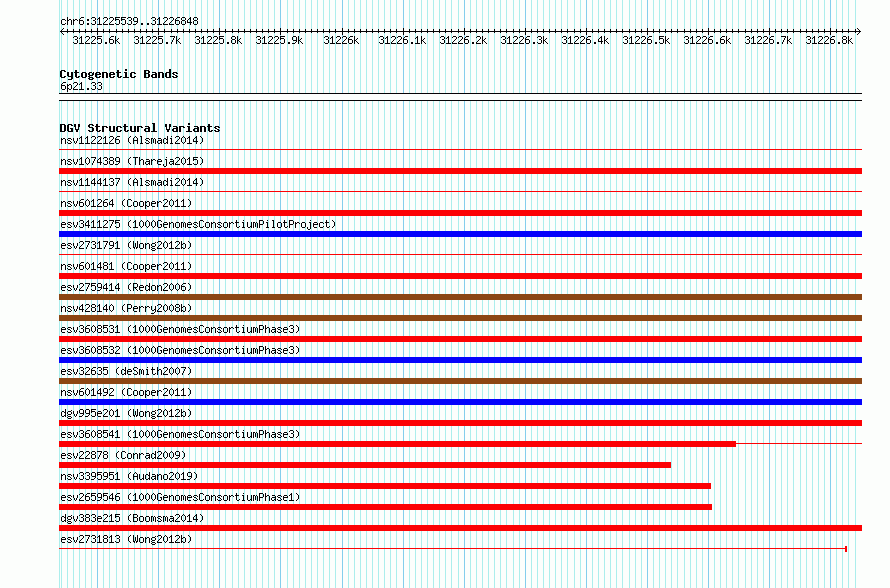The height and width of the screenshot is (588, 890).
Task: Select the esv22878 red variant bar
Action: [x=365, y=465]
